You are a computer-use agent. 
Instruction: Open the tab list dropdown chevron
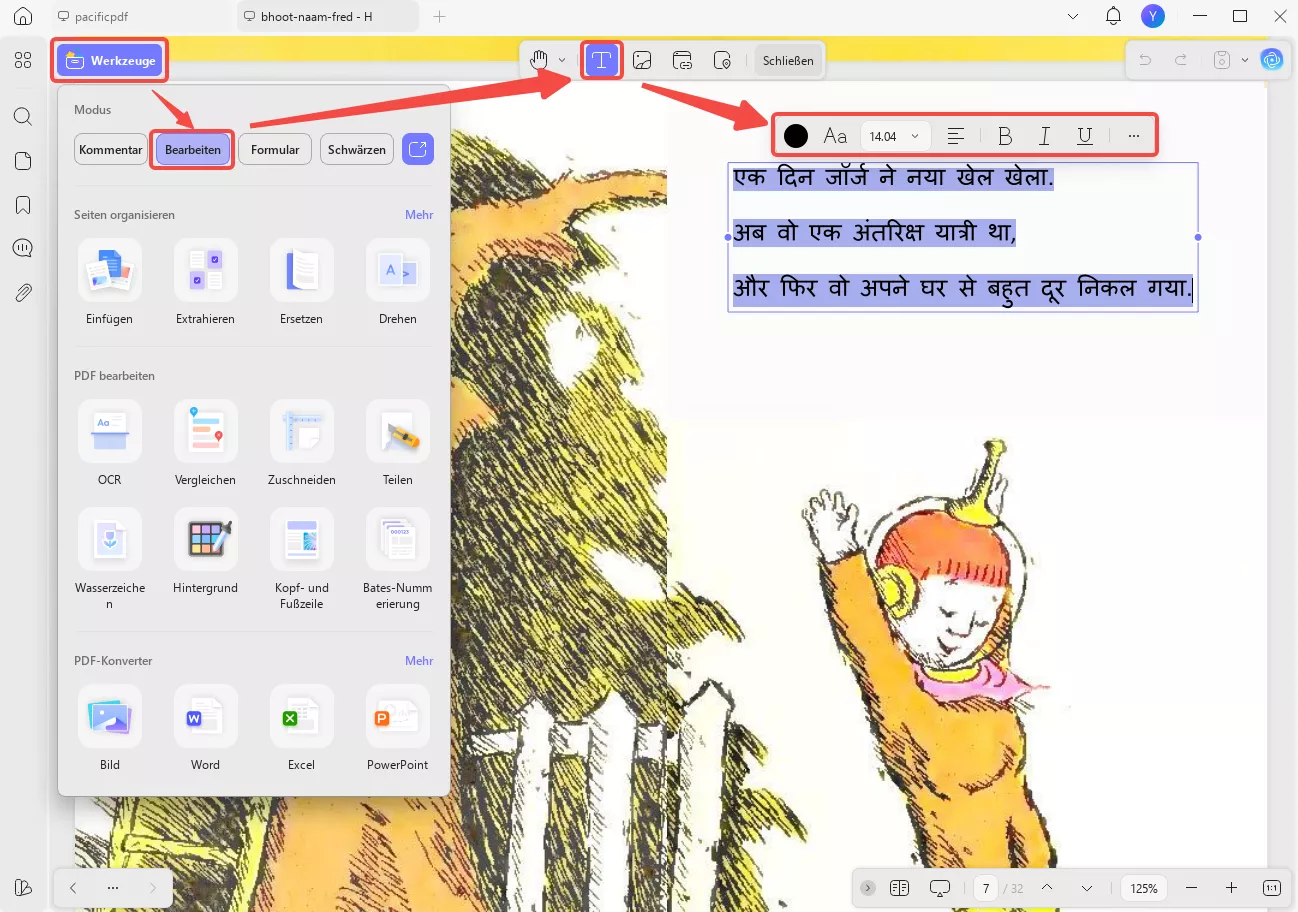1073,16
